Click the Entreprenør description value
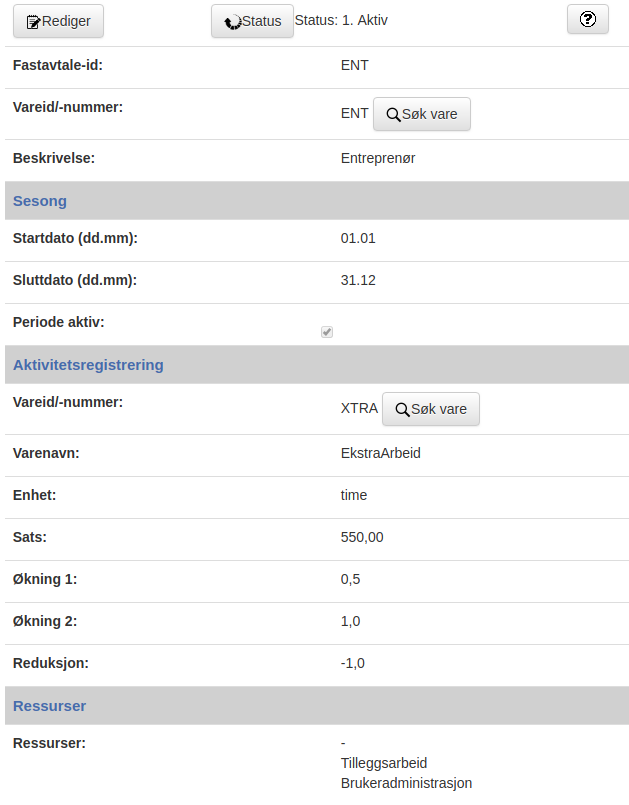Viewport: 629px width, 805px height. coord(378,158)
